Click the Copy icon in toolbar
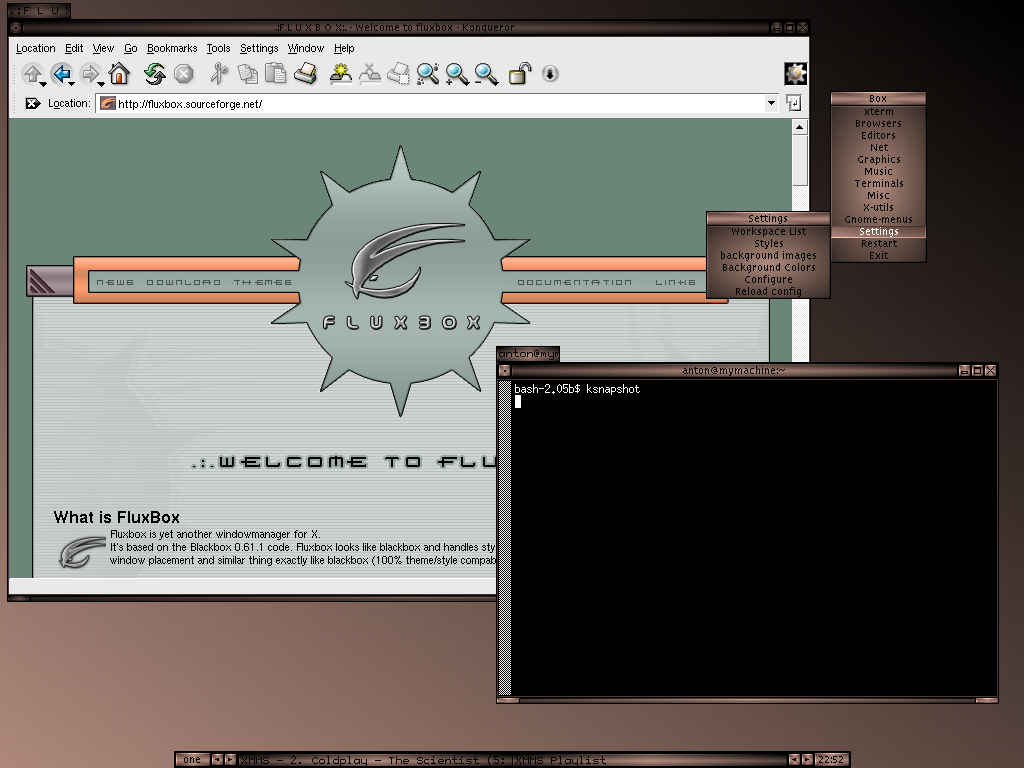The image size is (1024, 768). pos(248,74)
